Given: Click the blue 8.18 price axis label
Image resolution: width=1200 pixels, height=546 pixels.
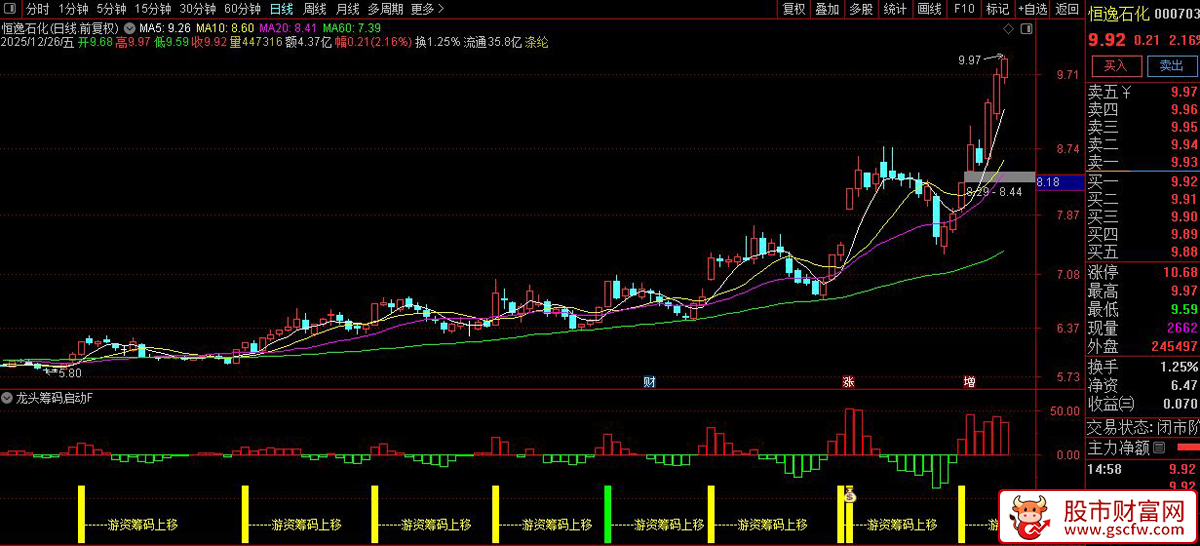Looking at the screenshot, I should coord(1059,182).
